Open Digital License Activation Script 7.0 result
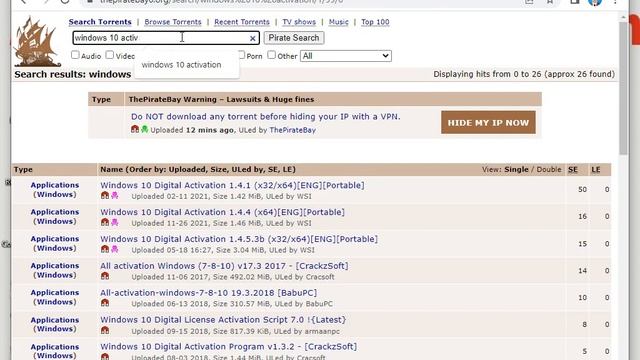640x360 pixels. pos(223,320)
